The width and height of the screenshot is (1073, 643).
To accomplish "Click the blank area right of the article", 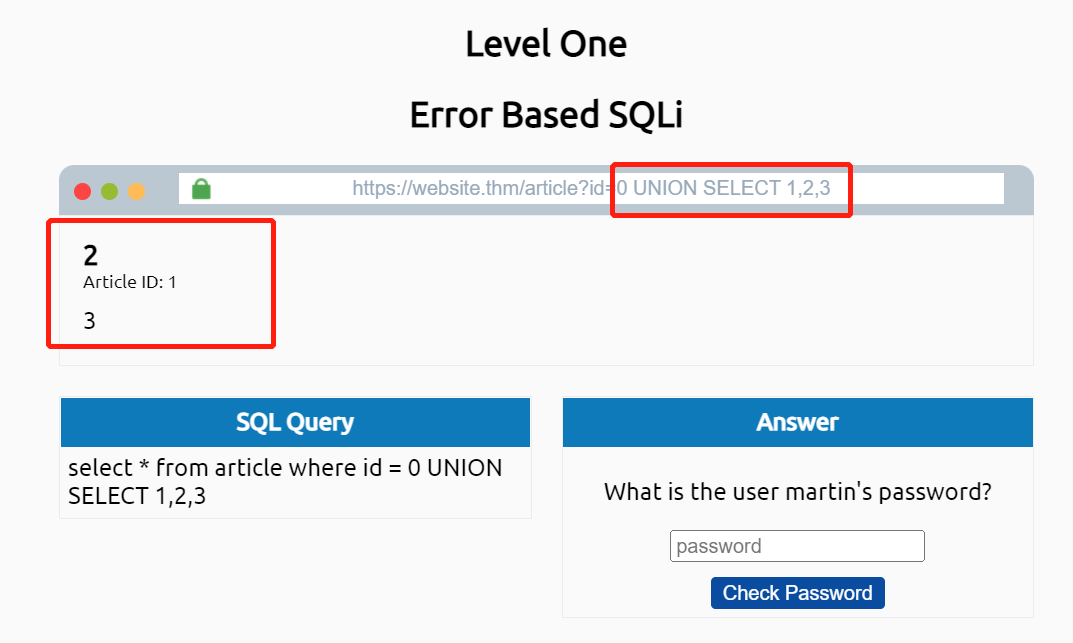I will click(x=650, y=290).
